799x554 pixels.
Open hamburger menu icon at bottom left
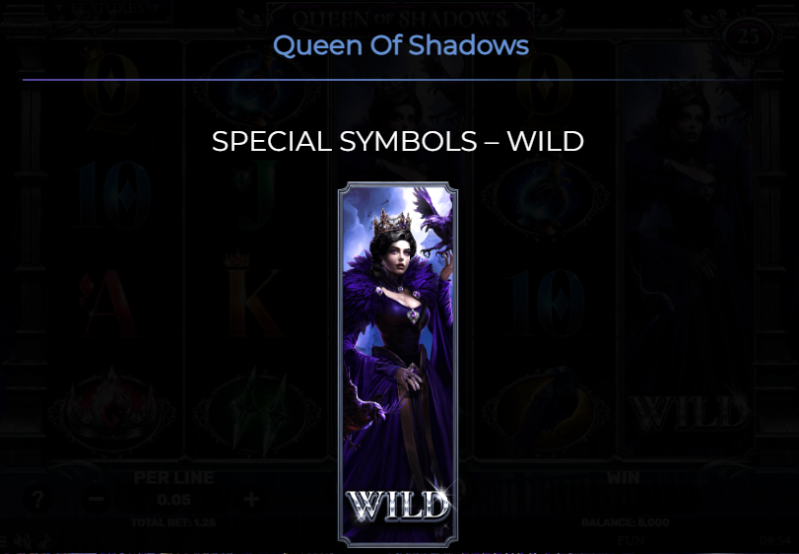3,541
